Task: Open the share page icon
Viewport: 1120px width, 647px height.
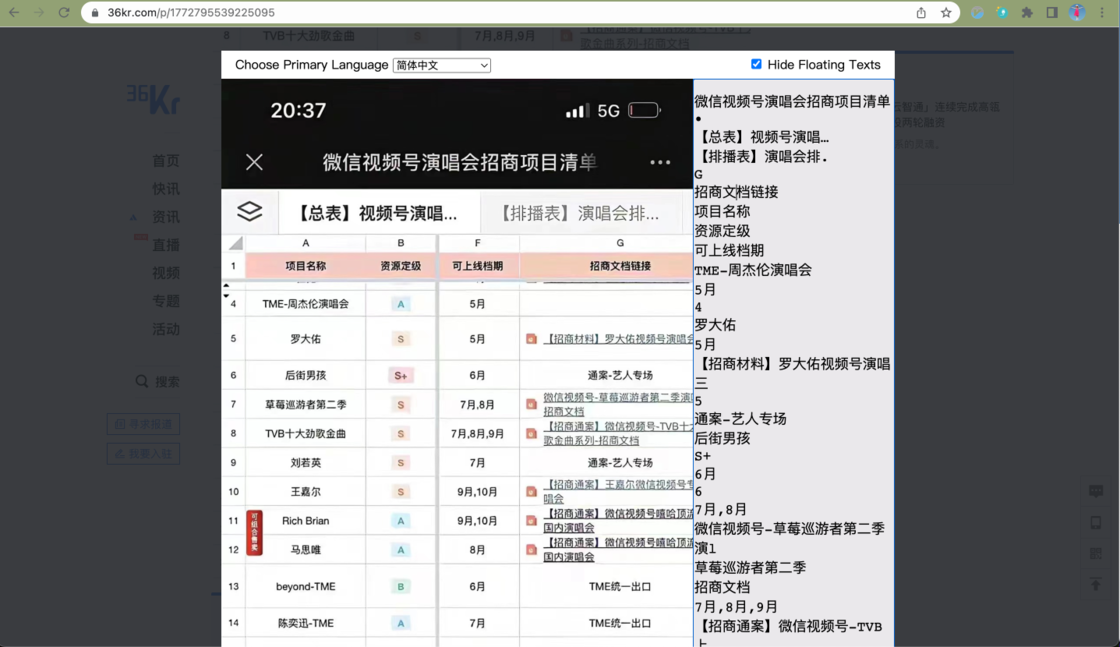Action: pyautogui.click(x=921, y=12)
